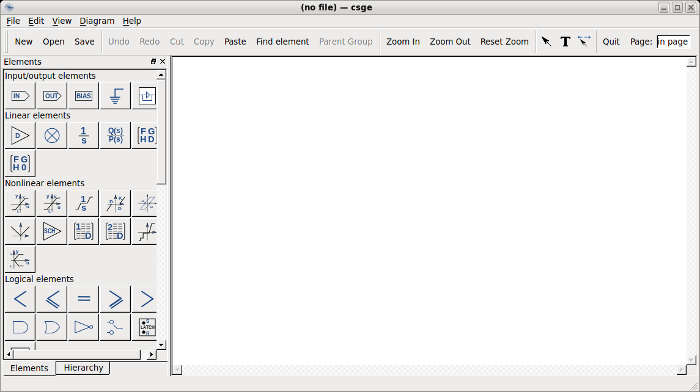Select the less-or-equal comparator element
This screenshot has height=392, width=700.
(x=52, y=299)
